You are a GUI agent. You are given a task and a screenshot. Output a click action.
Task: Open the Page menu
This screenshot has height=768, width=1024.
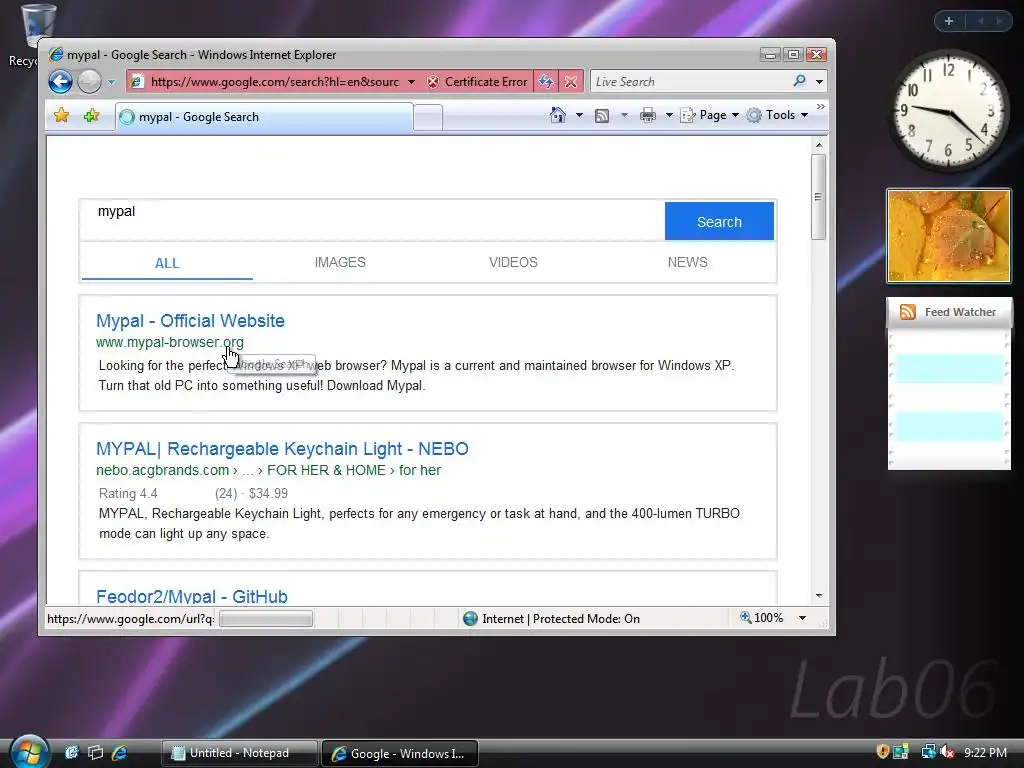tap(710, 115)
